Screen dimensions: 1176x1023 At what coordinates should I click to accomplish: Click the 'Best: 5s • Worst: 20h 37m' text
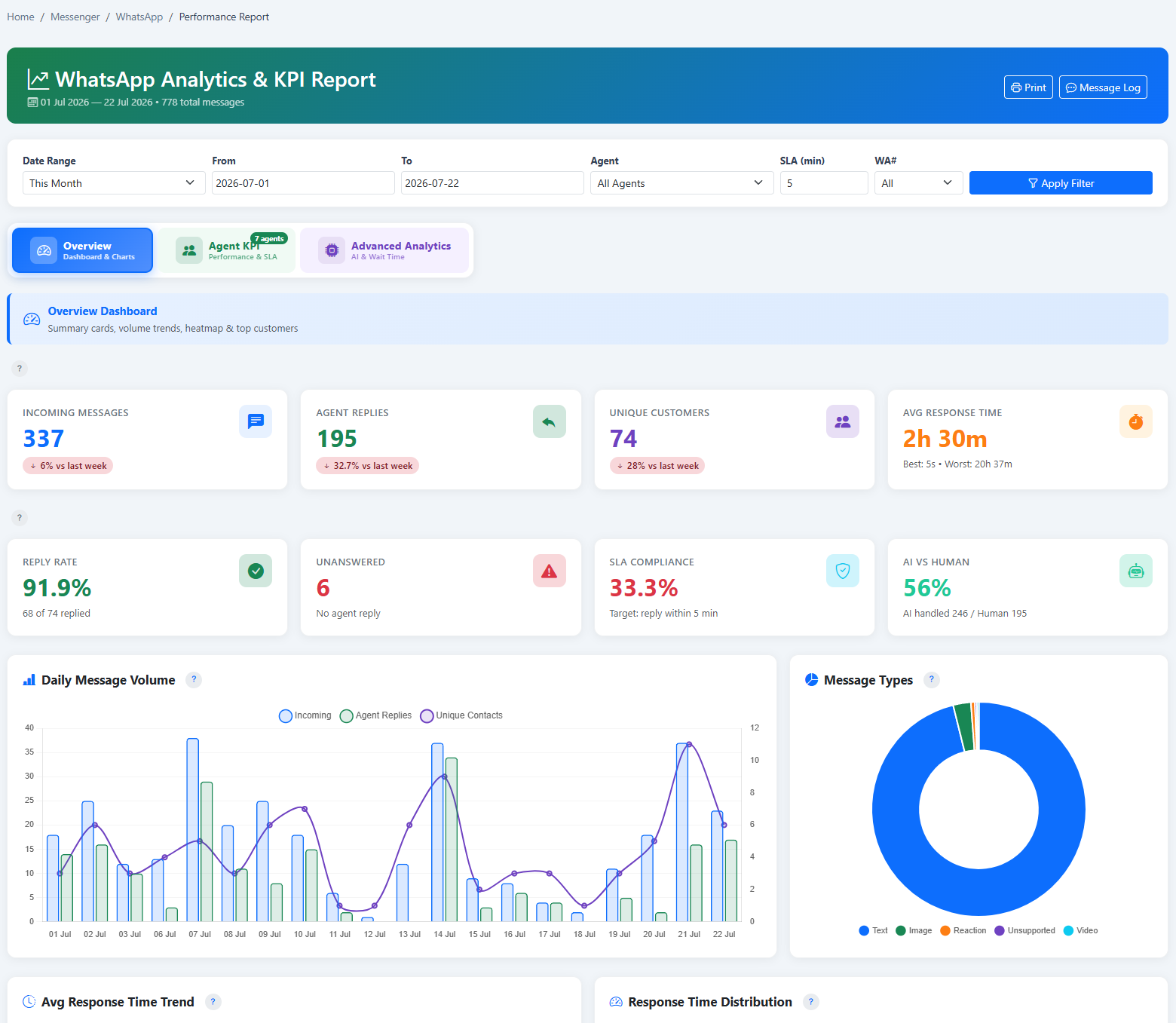(957, 464)
